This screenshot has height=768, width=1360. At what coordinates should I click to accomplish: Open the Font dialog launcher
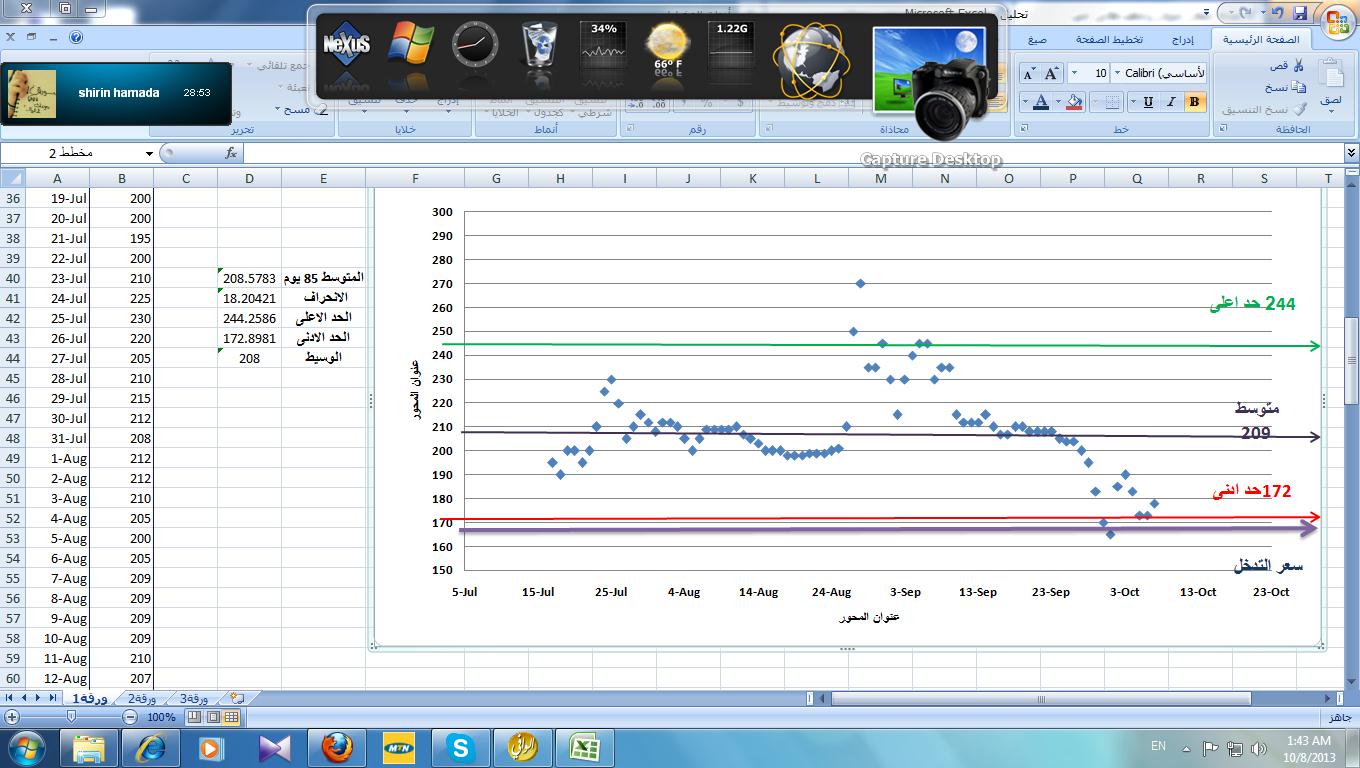click(1022, 128)
